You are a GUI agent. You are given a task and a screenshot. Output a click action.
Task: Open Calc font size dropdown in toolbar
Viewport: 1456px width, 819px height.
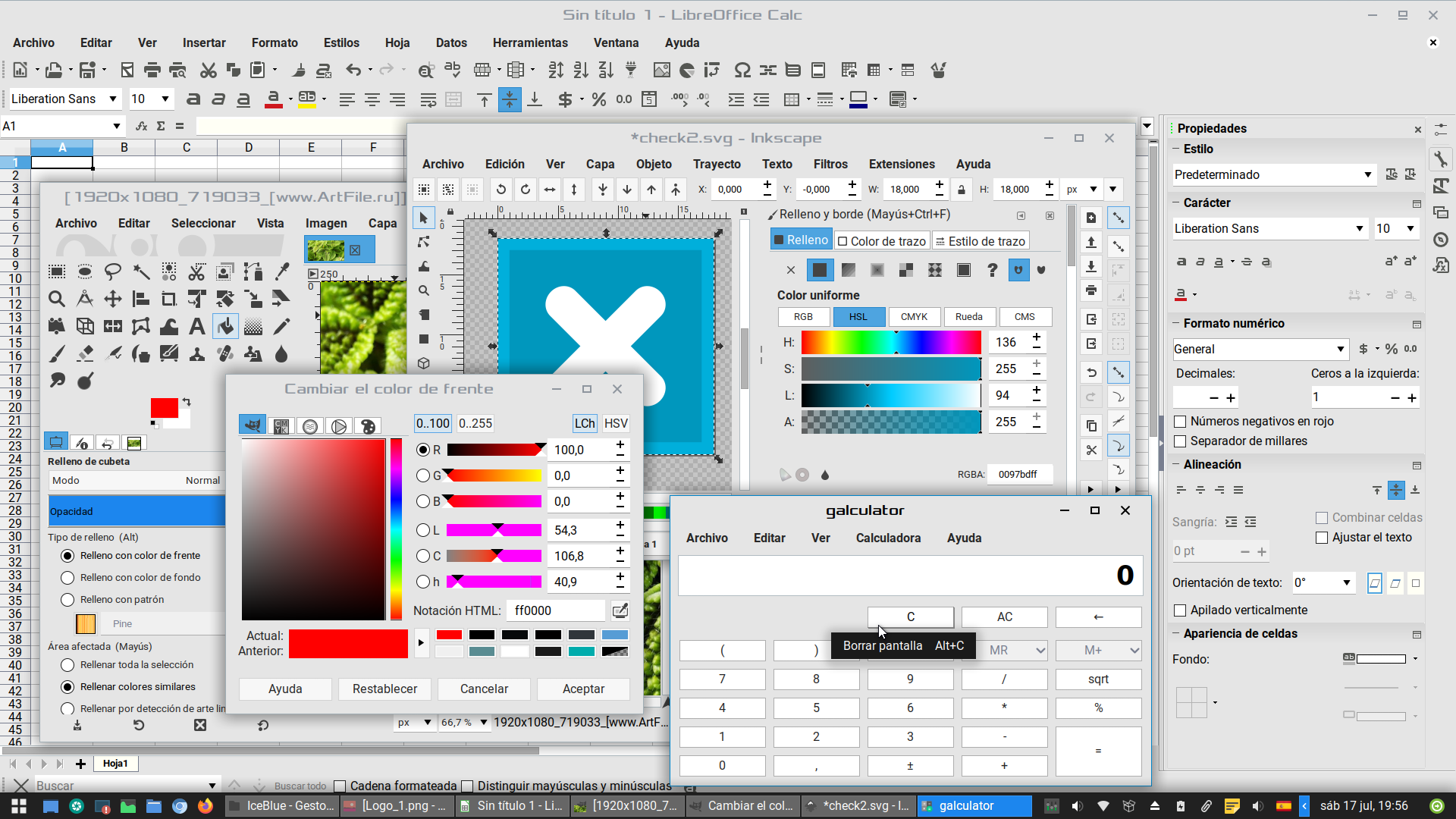click(x=165, y=99)
